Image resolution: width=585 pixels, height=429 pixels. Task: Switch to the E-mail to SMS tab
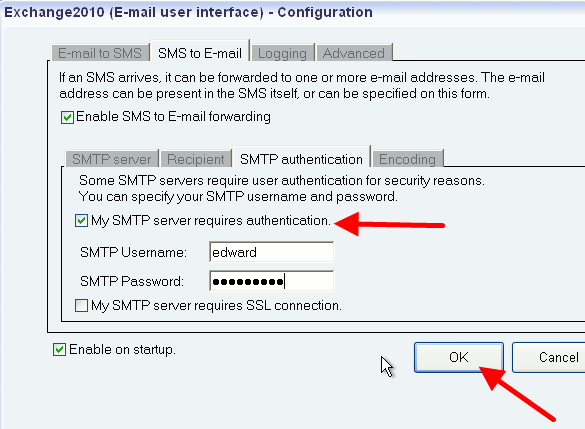(100, 53)
